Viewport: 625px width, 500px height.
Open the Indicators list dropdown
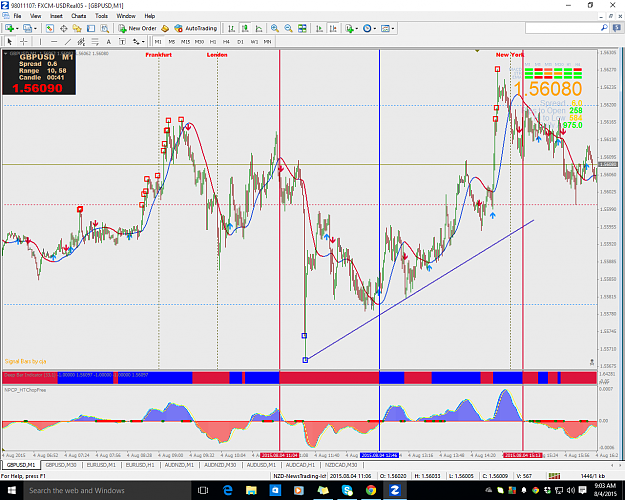[x=351, y=28]
